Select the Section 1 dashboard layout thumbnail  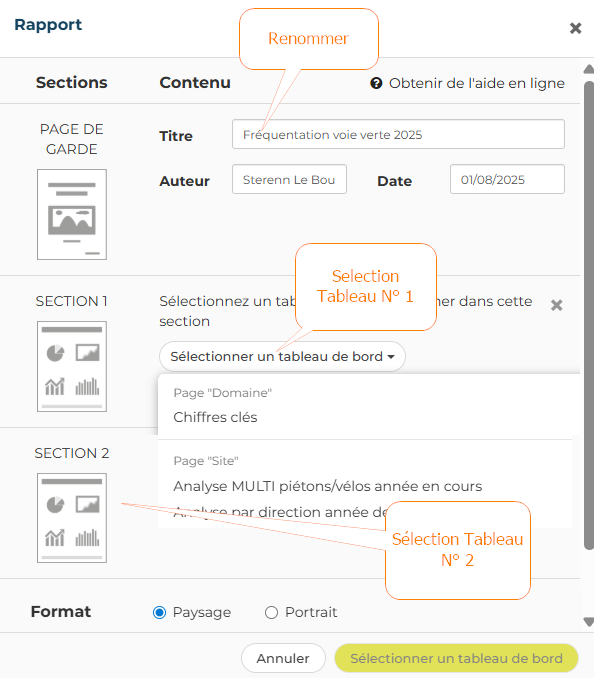coord(72,366)
